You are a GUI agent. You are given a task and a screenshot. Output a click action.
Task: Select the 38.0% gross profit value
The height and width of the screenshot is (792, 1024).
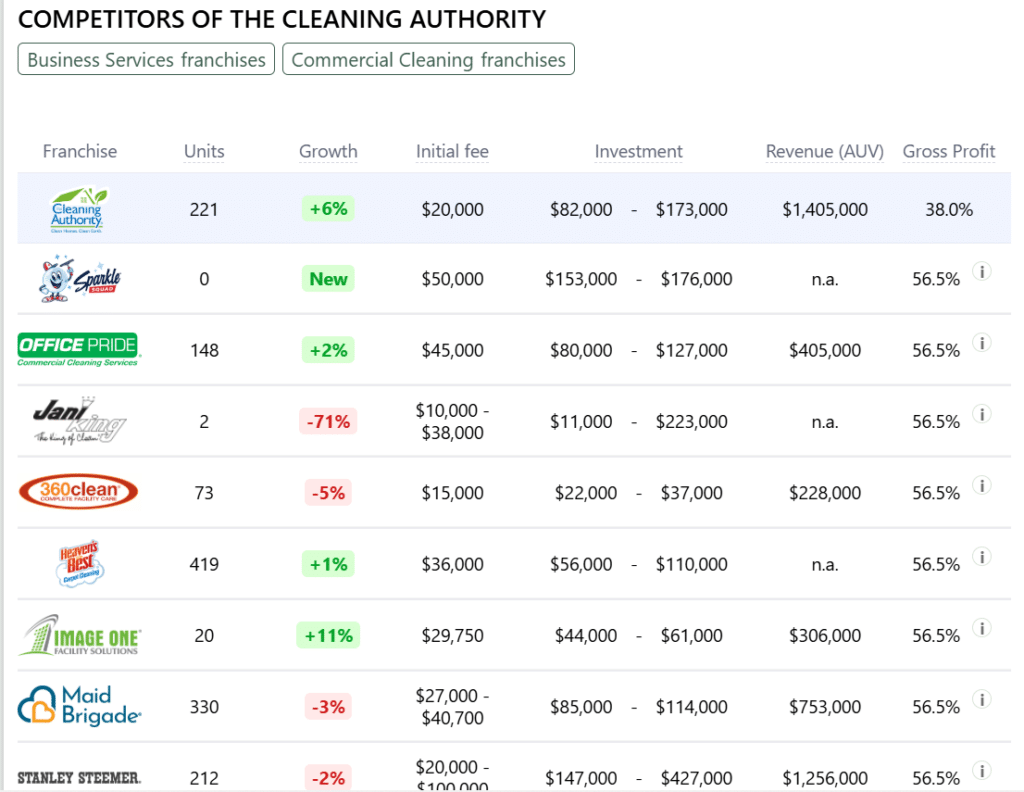948,210
